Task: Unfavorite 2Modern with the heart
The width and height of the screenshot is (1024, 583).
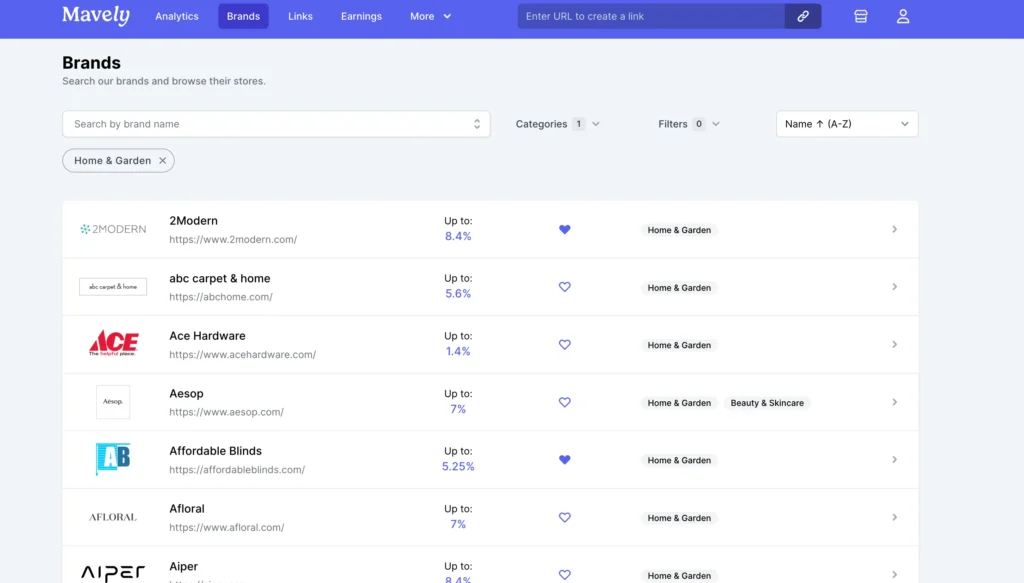Action: [x=565, y=229]
